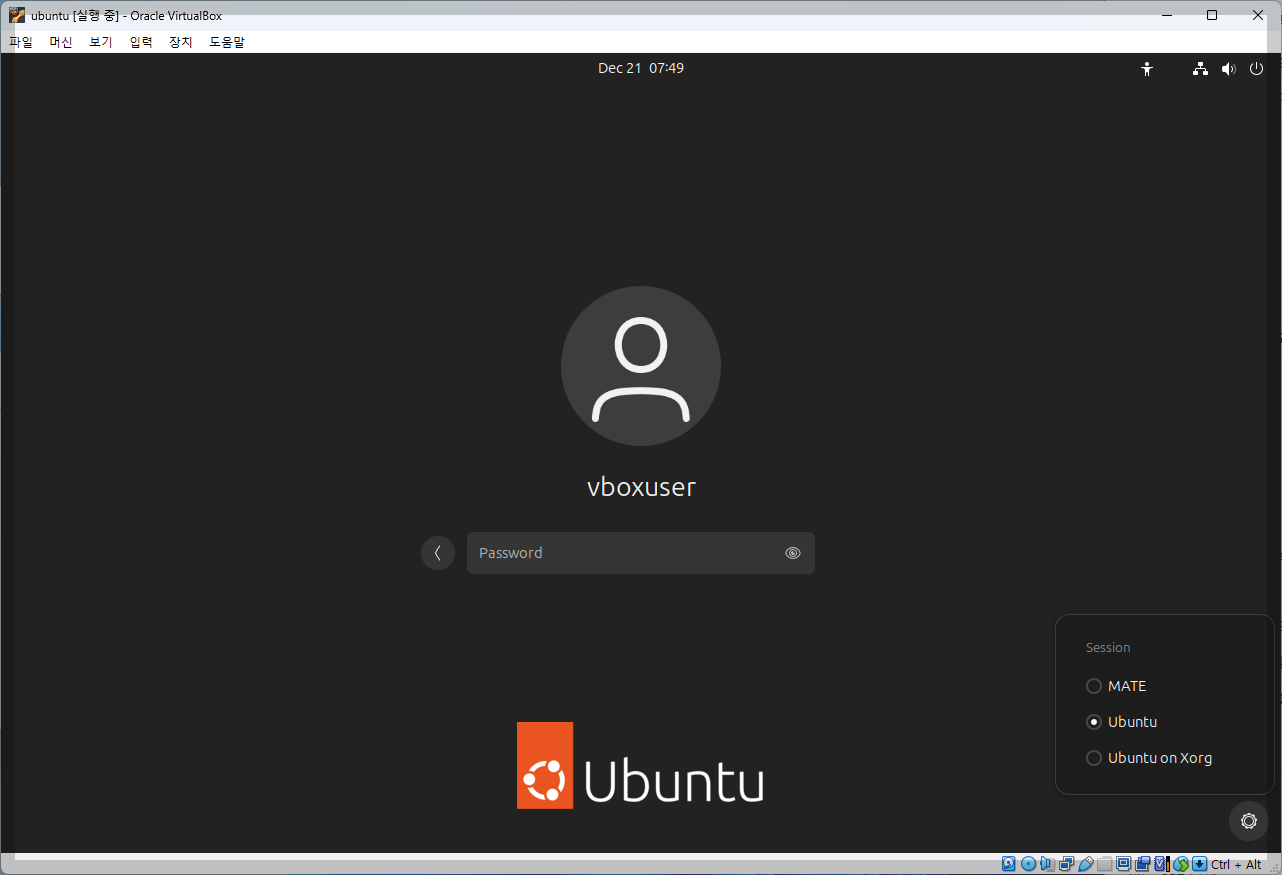Click the vboxuser username label

tap(641, 487)
